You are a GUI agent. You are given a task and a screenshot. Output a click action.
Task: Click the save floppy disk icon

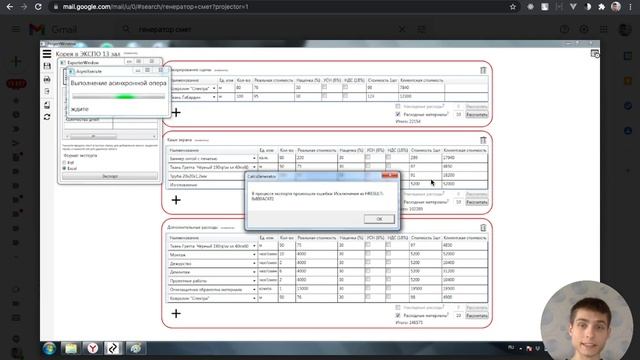coord(47,66)
